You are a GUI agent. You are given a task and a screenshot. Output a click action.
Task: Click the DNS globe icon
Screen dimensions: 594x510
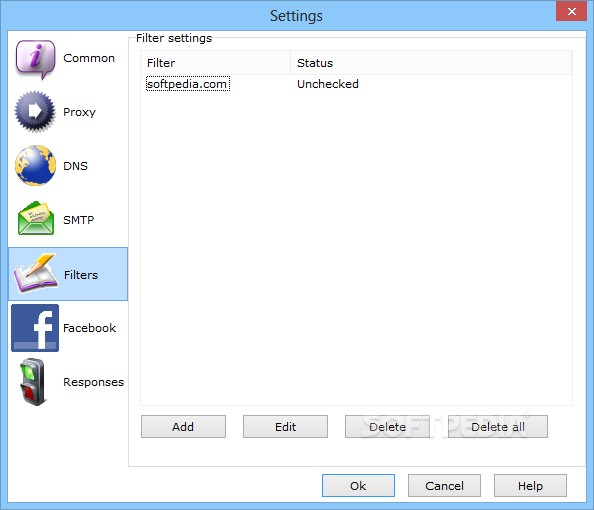point(35,166)
